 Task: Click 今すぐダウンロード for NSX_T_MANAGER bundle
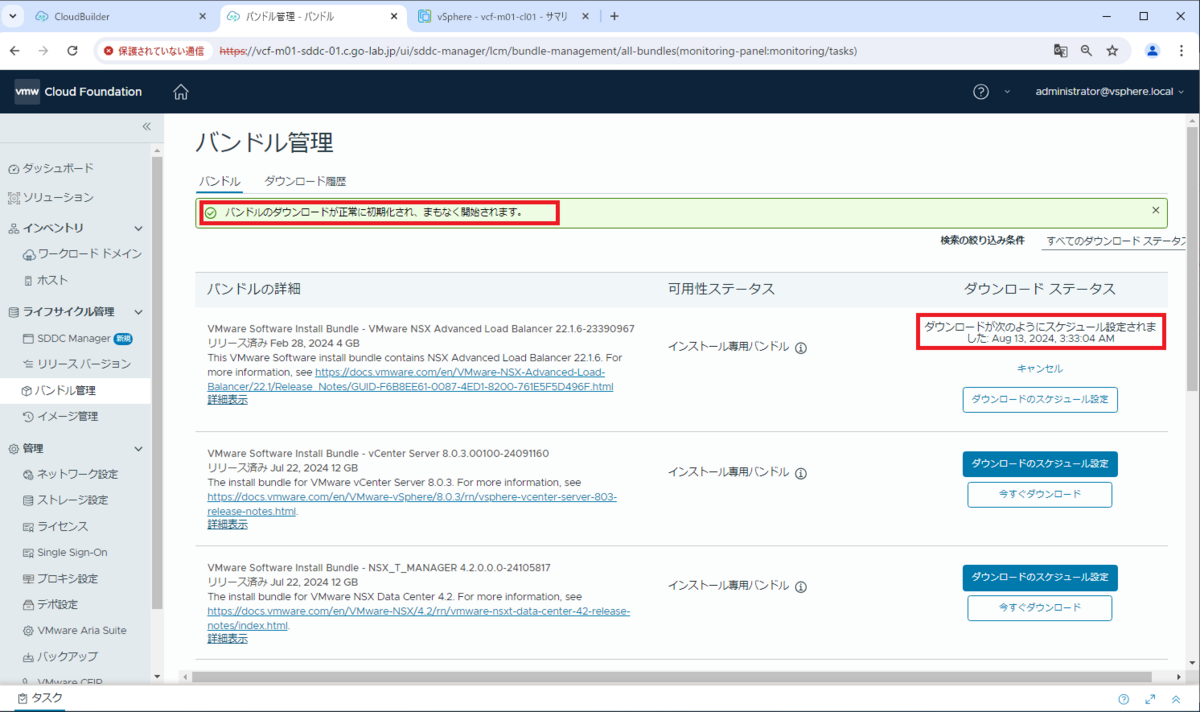point(1040,607)
